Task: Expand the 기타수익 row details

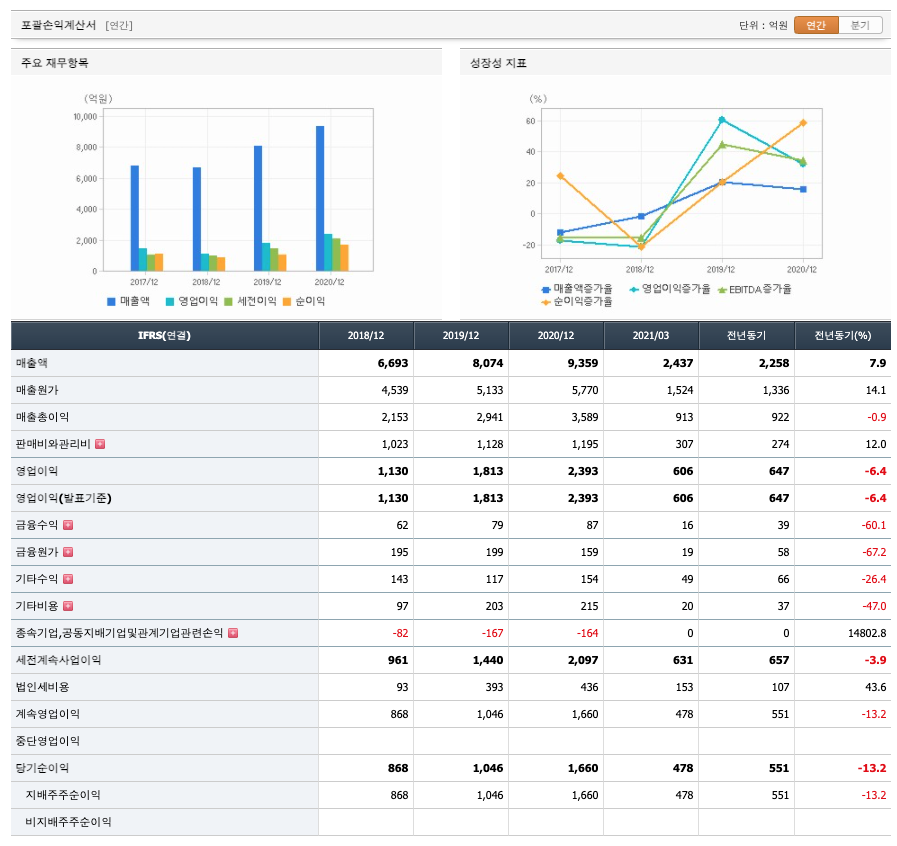Action: pyautogui.click(x=68, y=579)
